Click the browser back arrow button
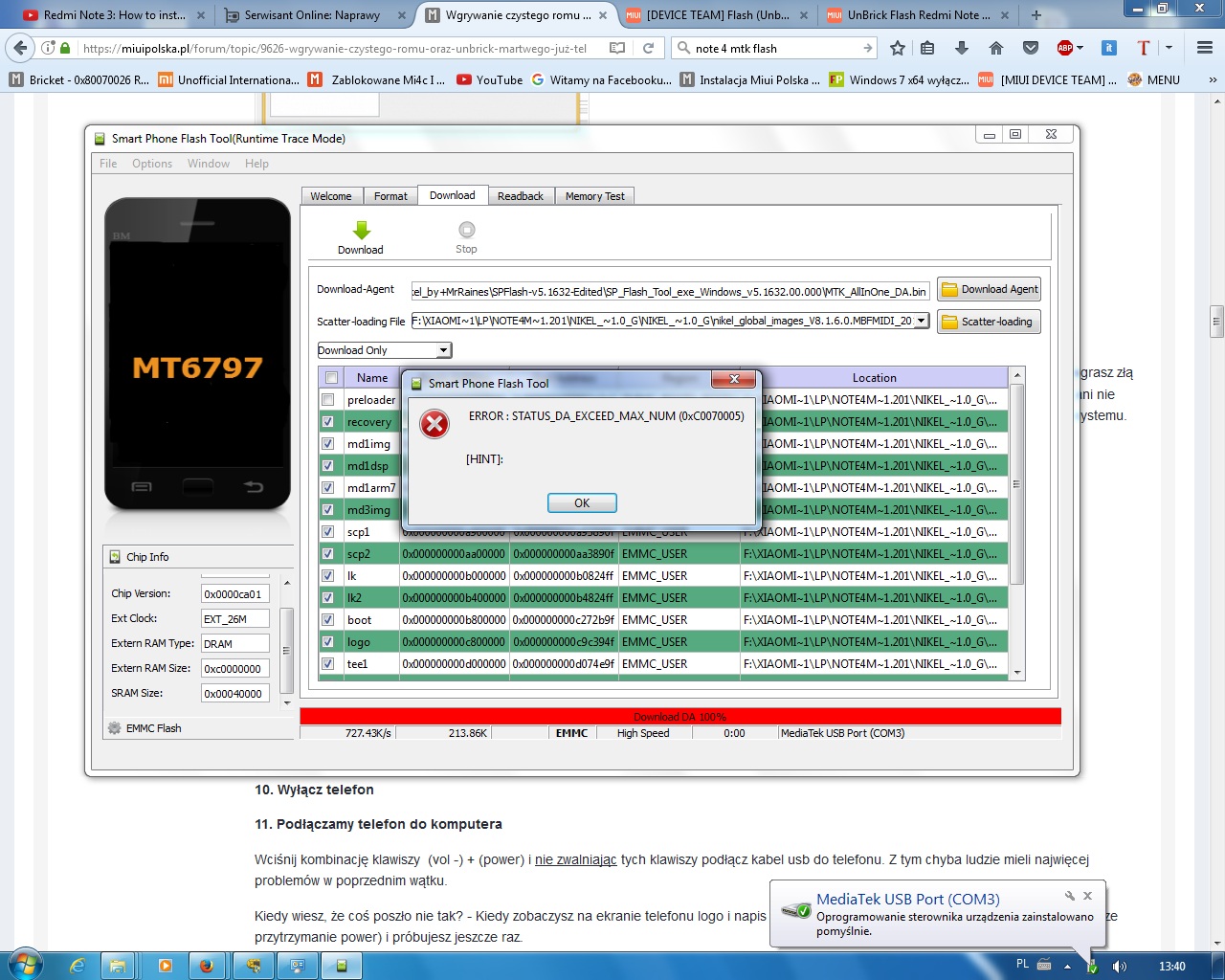This screenshot has width=1225, height=980. (21, 48)
